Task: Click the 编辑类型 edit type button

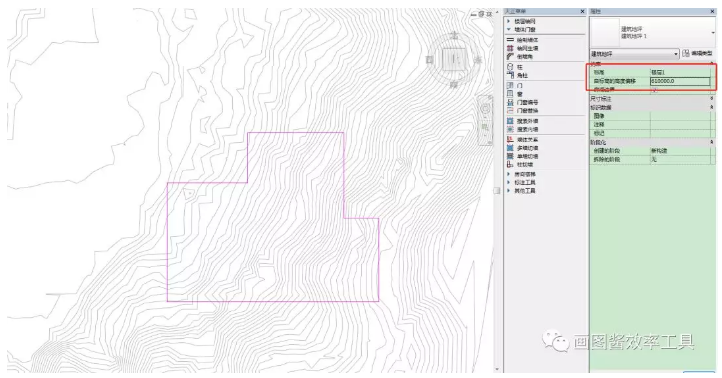Action: [699, 54]
